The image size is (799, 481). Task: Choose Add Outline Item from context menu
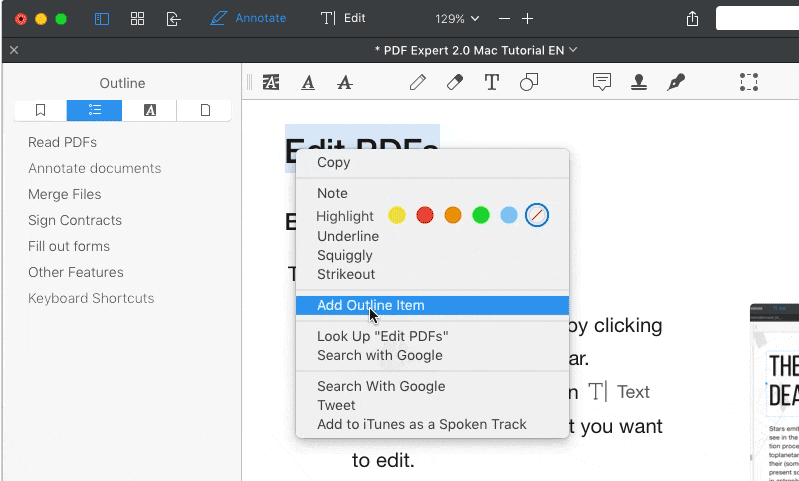pyautogui.click(x=371, y=306)
